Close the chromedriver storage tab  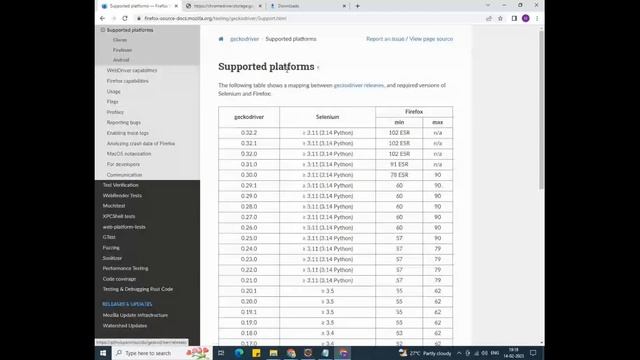point(260,6)
